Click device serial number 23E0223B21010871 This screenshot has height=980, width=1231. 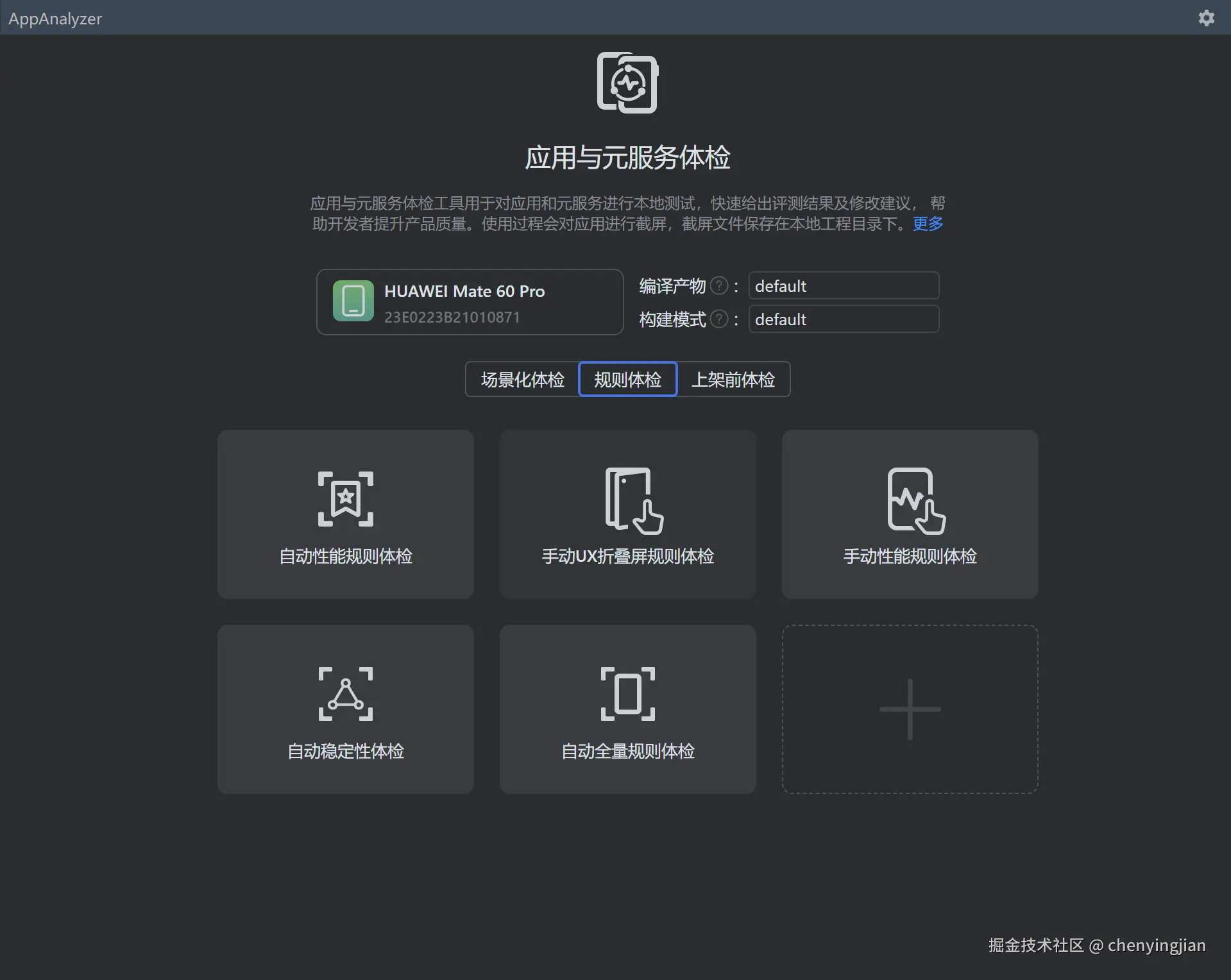coord(452,317)
